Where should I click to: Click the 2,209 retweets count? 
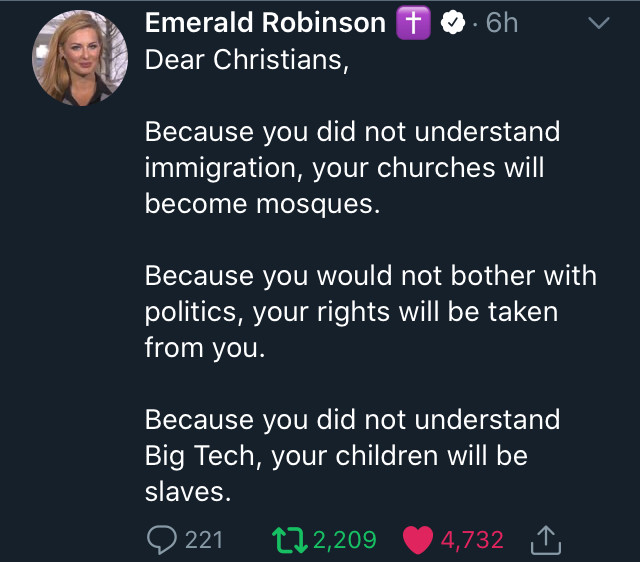(344, 540)
